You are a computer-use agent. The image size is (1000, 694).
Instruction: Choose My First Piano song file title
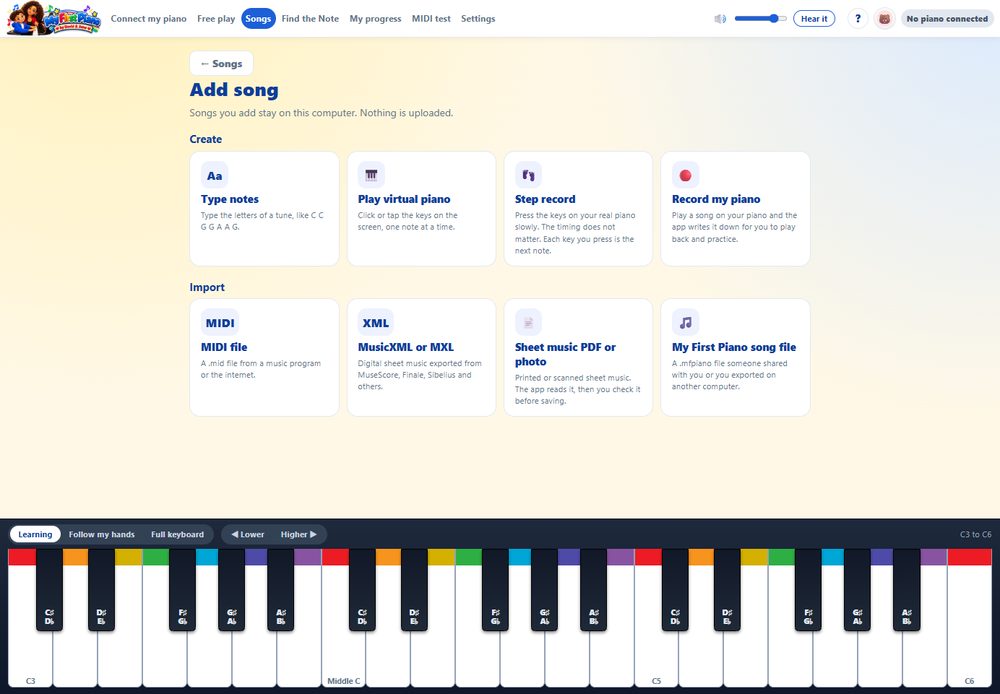(733, 347)
